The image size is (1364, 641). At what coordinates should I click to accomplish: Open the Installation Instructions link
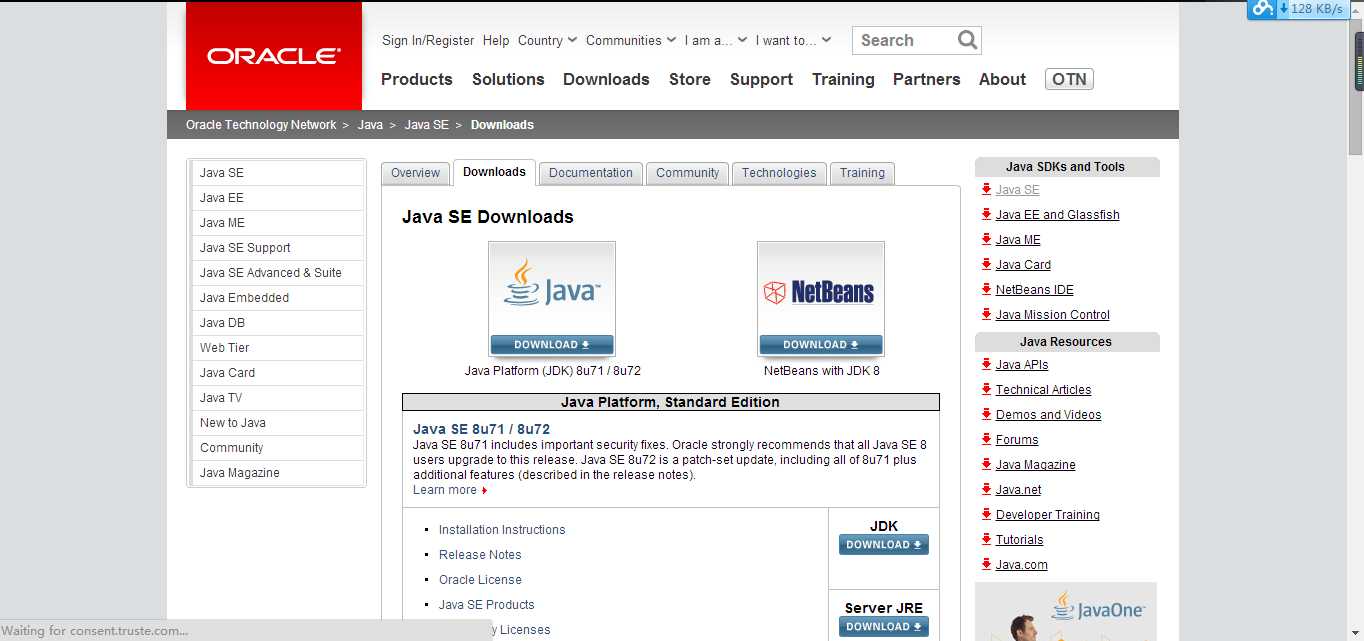click(502, 530)
